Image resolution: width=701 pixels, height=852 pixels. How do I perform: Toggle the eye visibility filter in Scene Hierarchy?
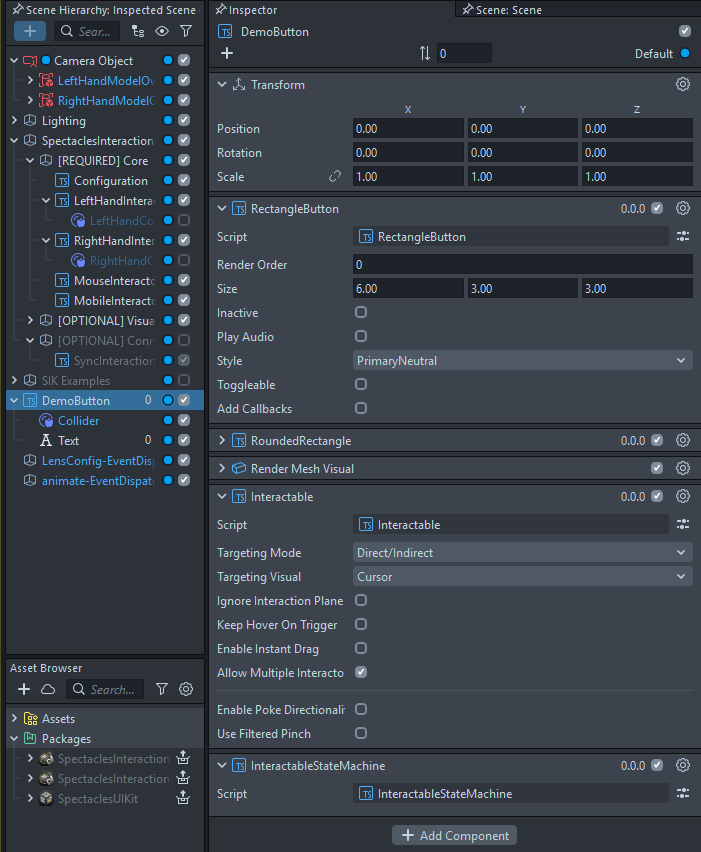(x=161, y=31)
